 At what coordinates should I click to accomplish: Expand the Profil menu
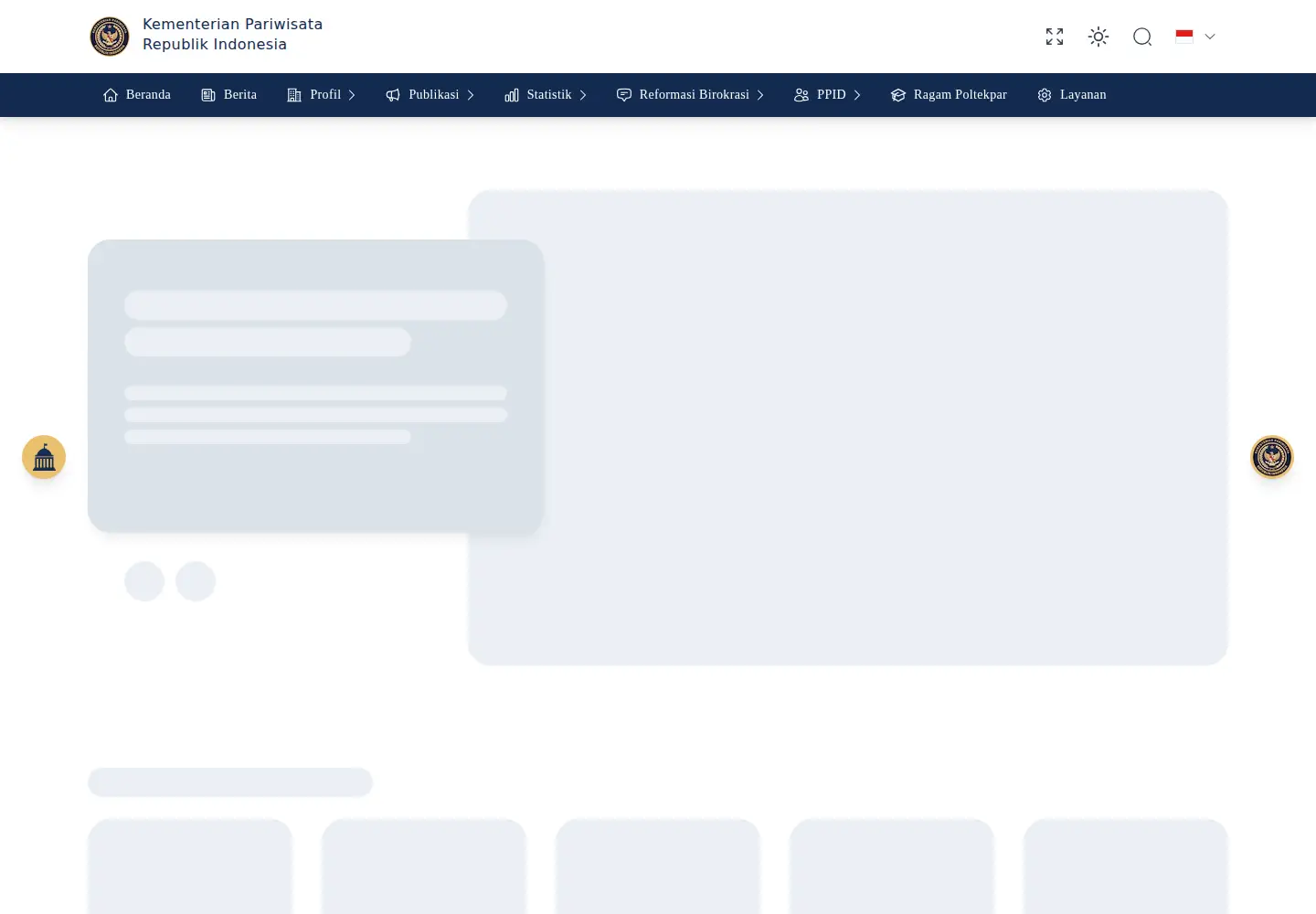321,95
